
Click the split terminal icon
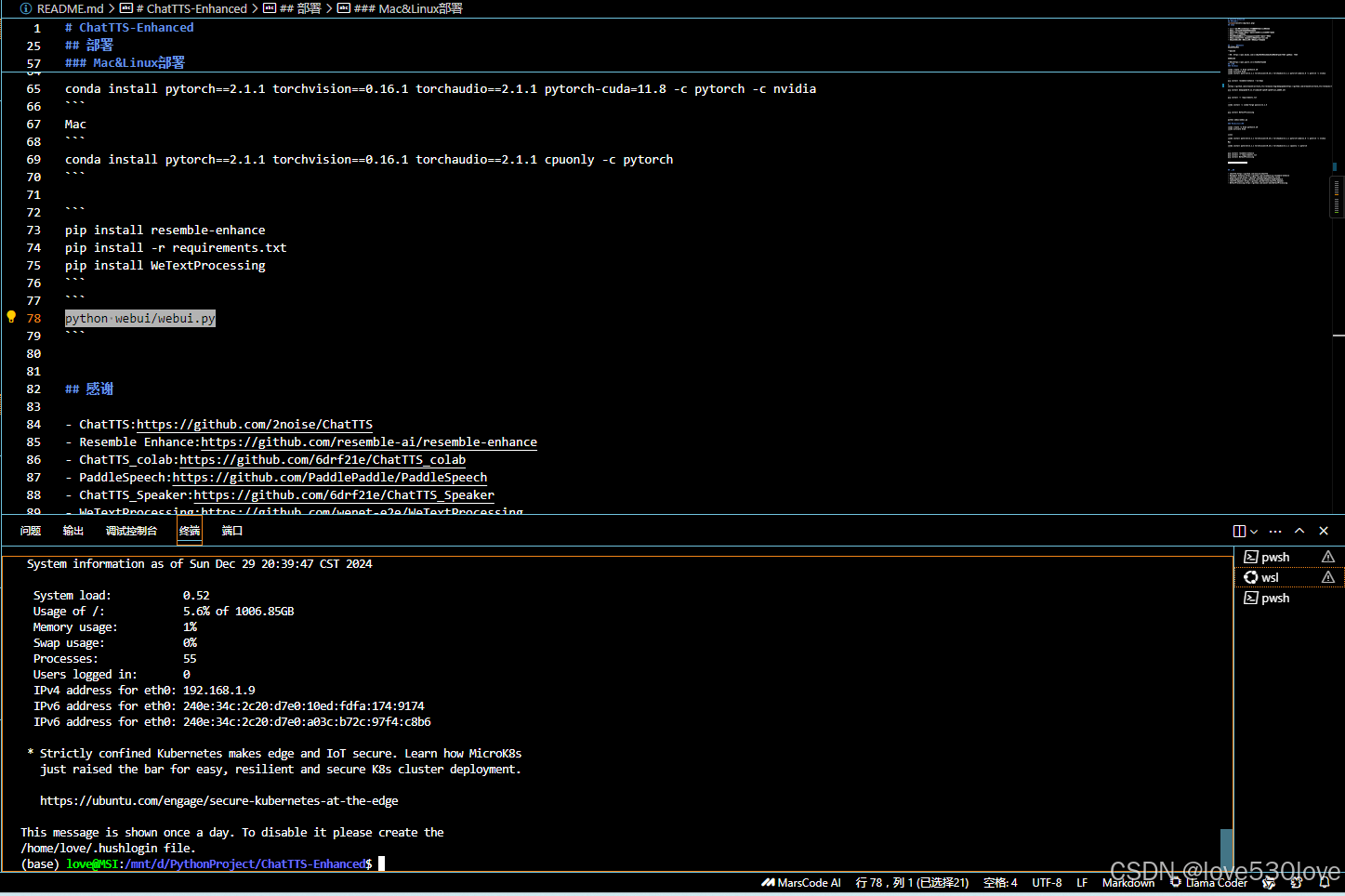pyautogui.click(x=1239, y=531)
